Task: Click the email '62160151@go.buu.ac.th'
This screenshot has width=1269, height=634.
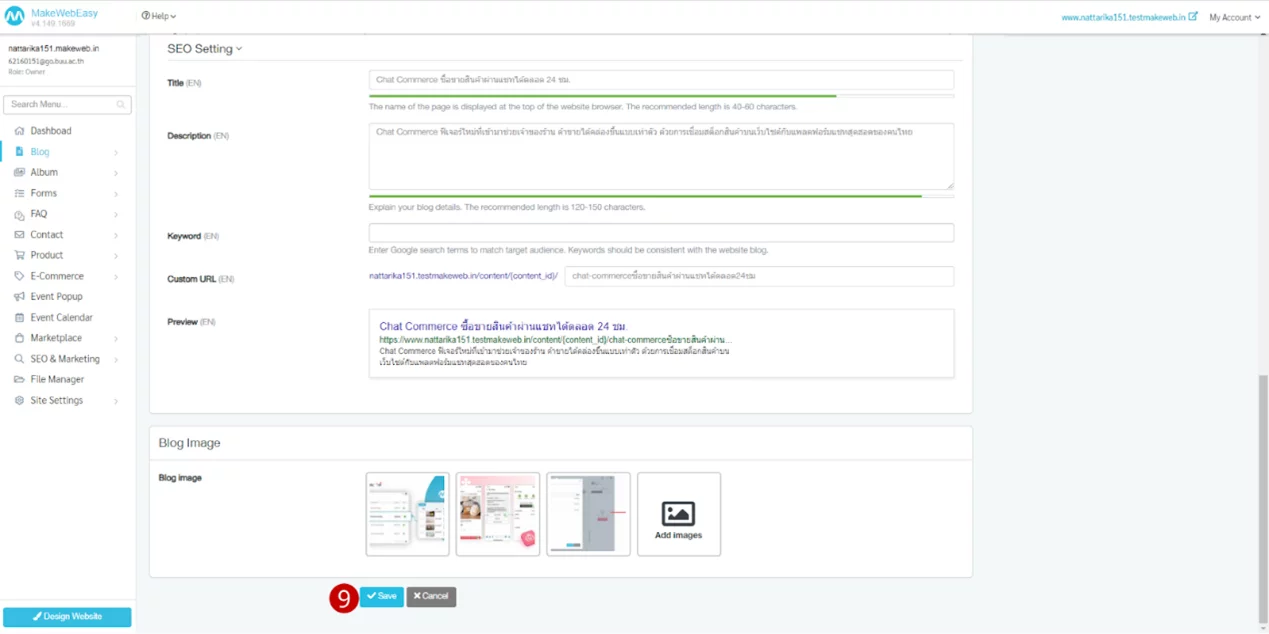Action: click(46, 61)
